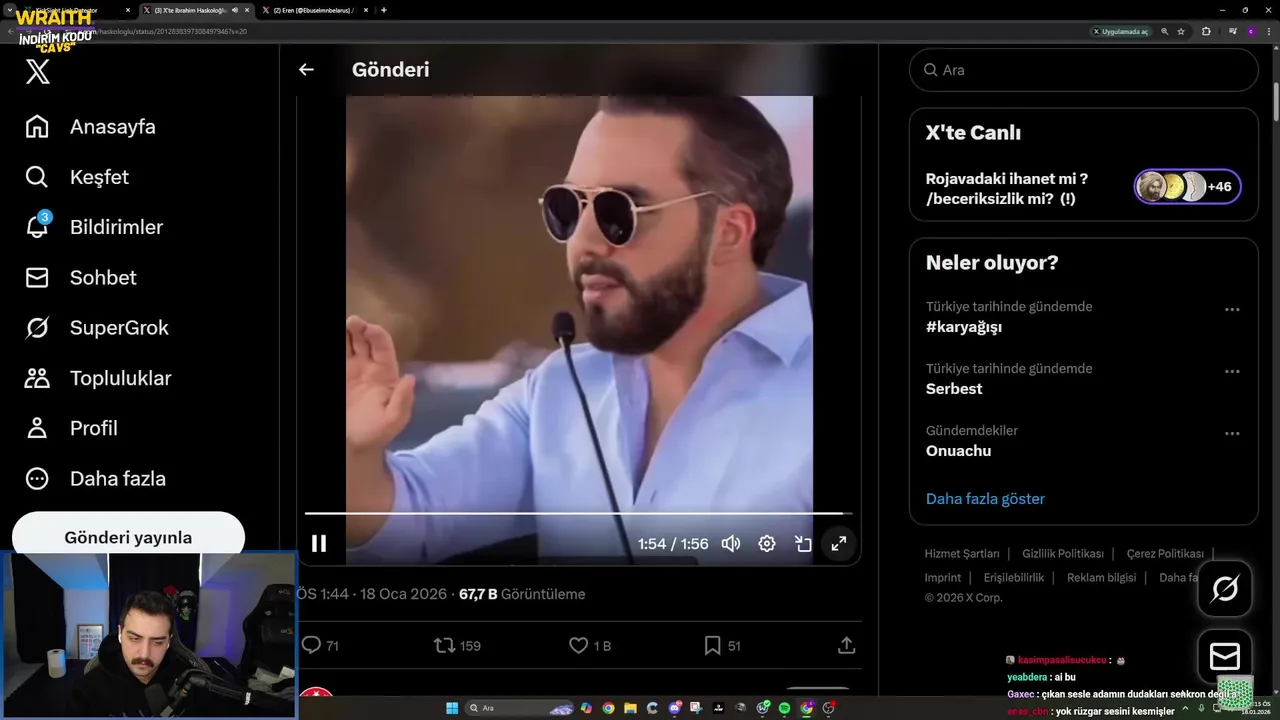Join Rojavadaki ihanet mi live space
Image resolution: width=1280 pixels, height=720 pixels.
1007,188
